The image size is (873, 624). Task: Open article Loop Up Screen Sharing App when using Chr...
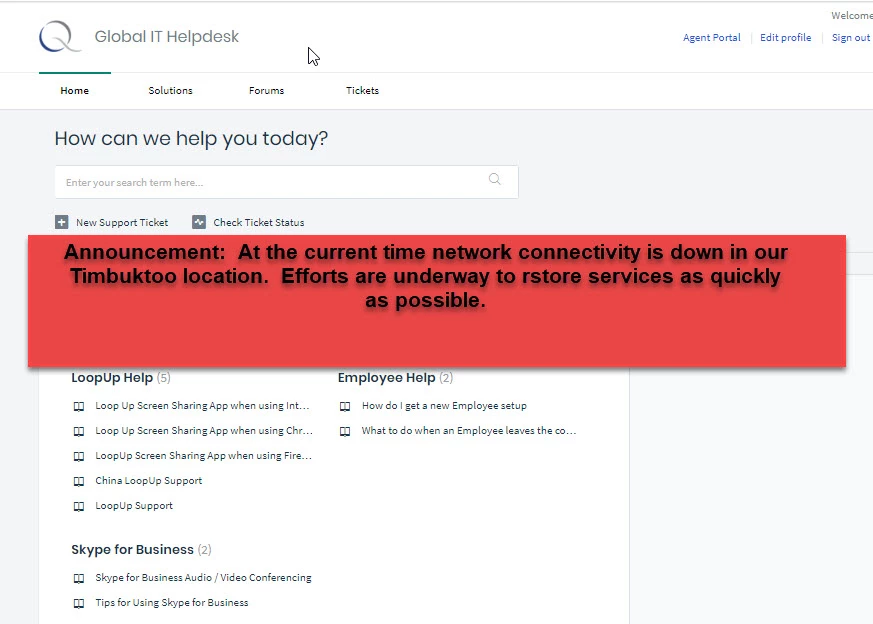point(204,431)
